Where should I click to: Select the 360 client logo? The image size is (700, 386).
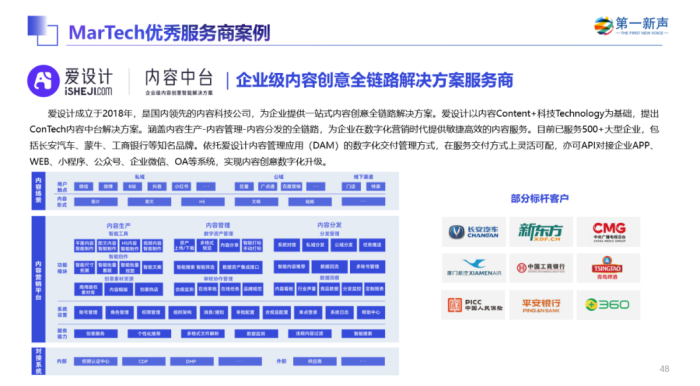point(608,305)
